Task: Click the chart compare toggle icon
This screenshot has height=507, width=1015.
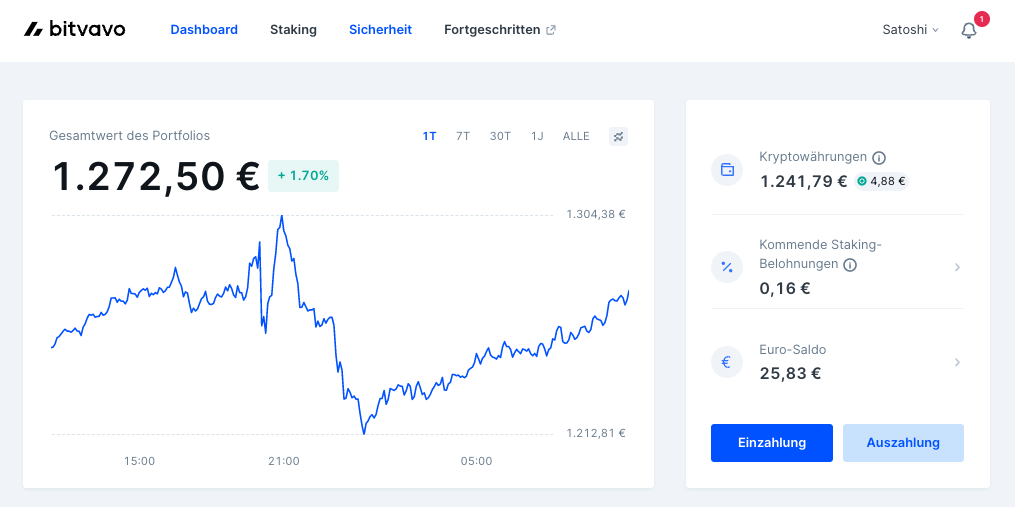Action: click(x=618, y=137)
